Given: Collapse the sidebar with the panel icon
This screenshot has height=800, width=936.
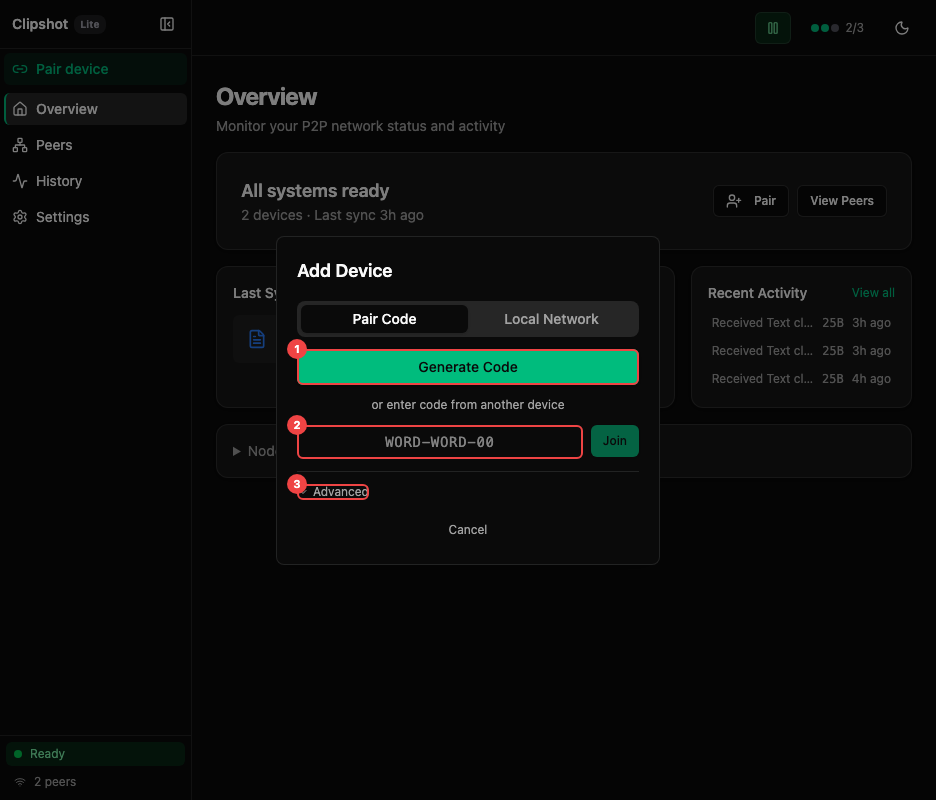Looking at the screenshot, I should (x=166, y=24).
